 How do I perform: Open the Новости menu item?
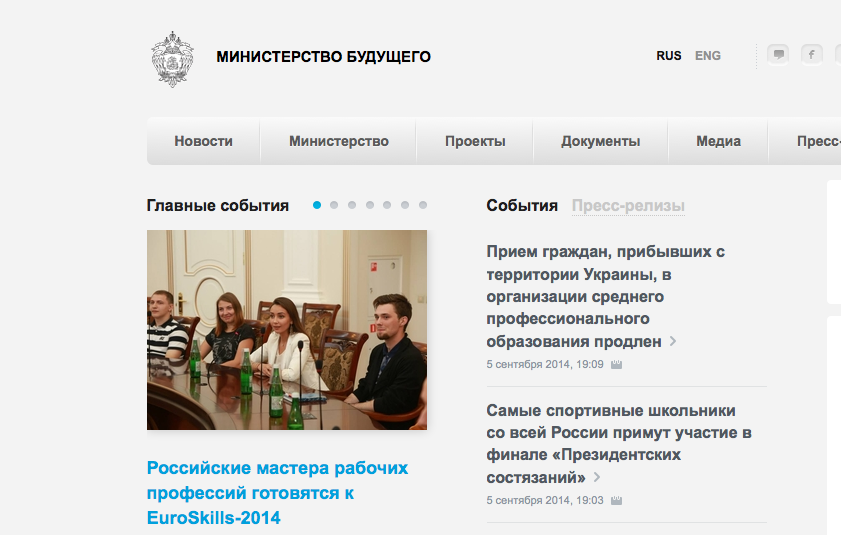tap(203, 141)
